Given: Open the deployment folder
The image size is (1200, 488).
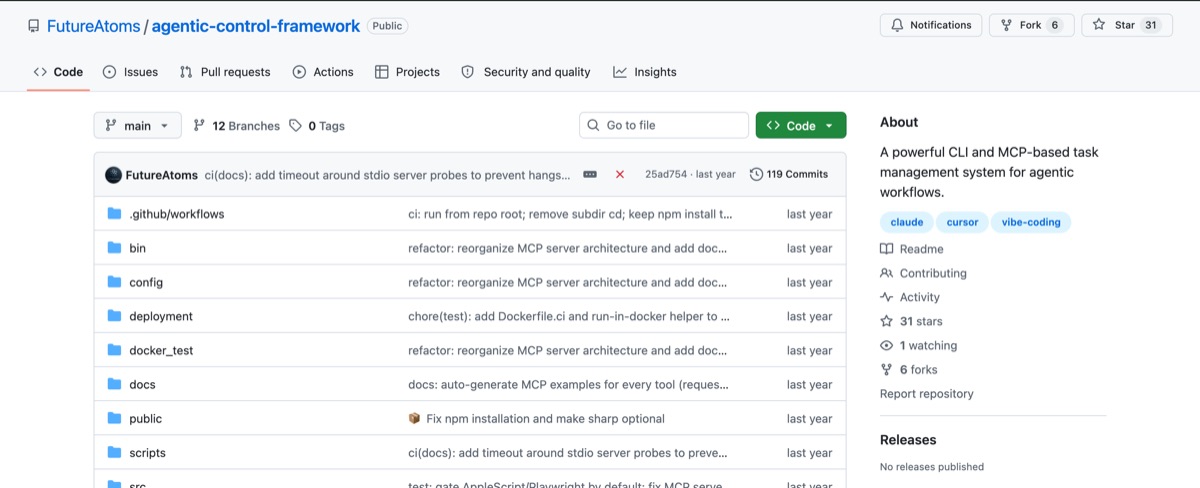Looking at the screenshot, I should (x=161, y=316).
